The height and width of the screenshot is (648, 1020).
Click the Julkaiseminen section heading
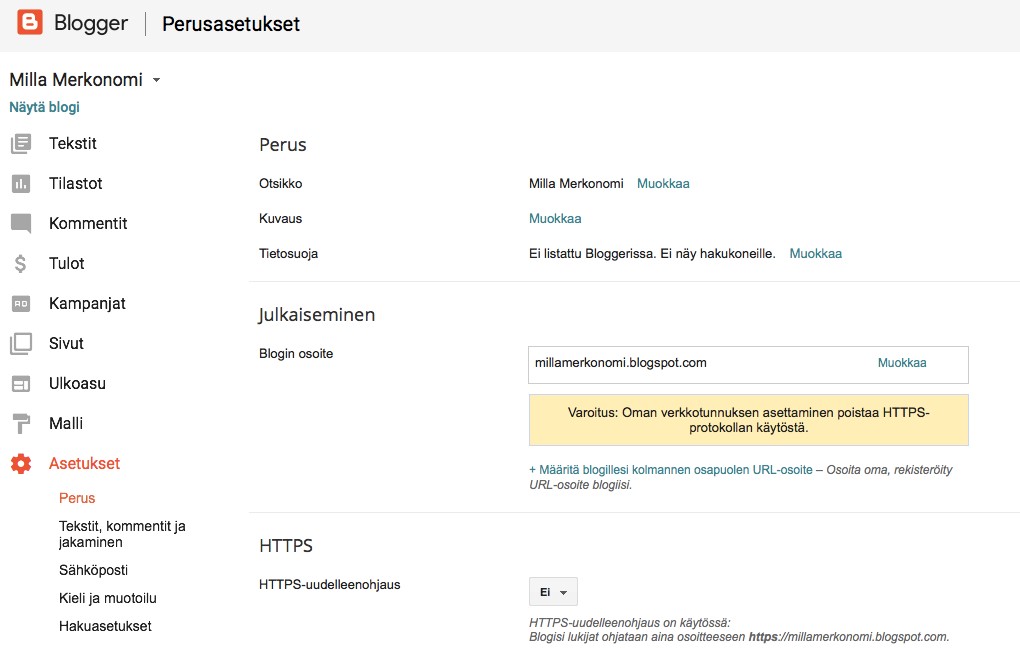tap(317, 315)
